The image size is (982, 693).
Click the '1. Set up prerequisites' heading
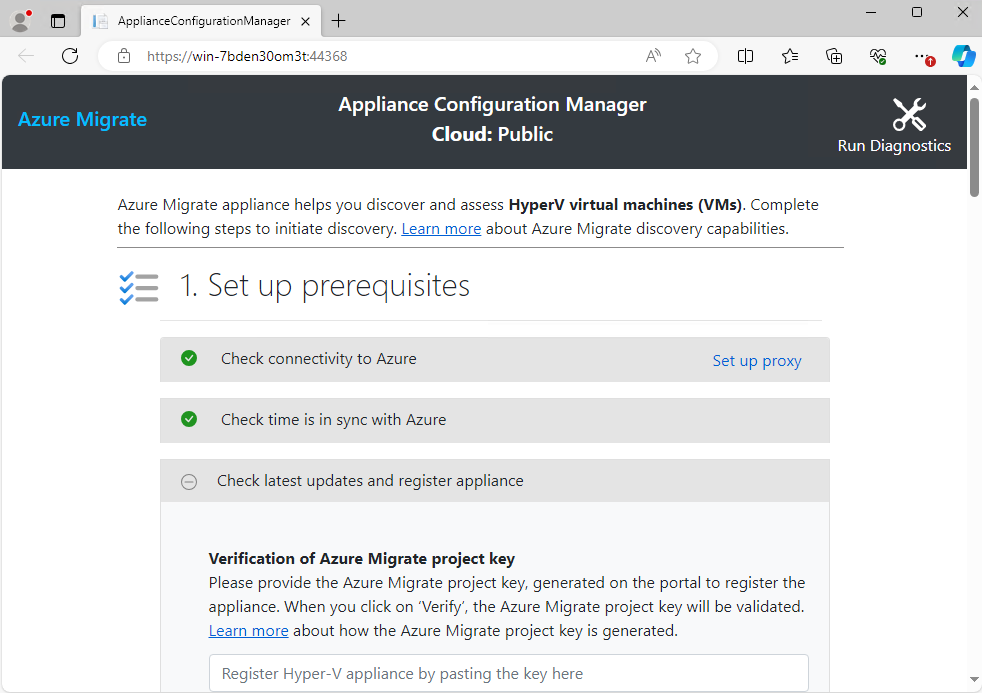point(324,285)
